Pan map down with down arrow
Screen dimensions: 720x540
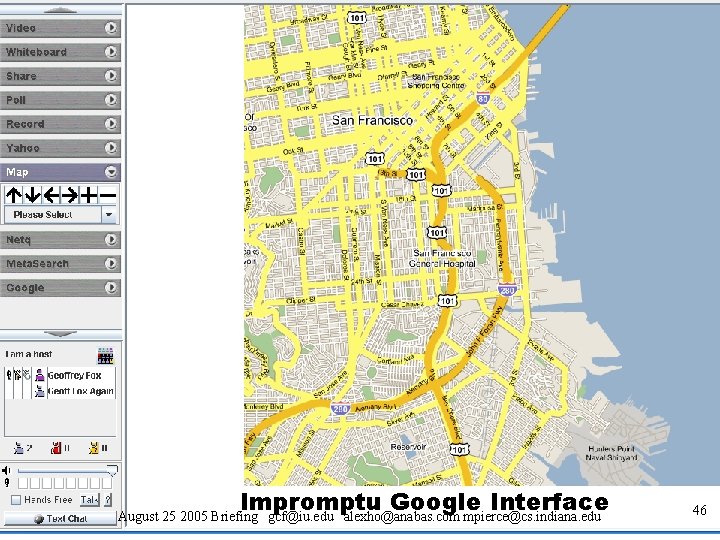pyautogui.click(x=32, y=195)
